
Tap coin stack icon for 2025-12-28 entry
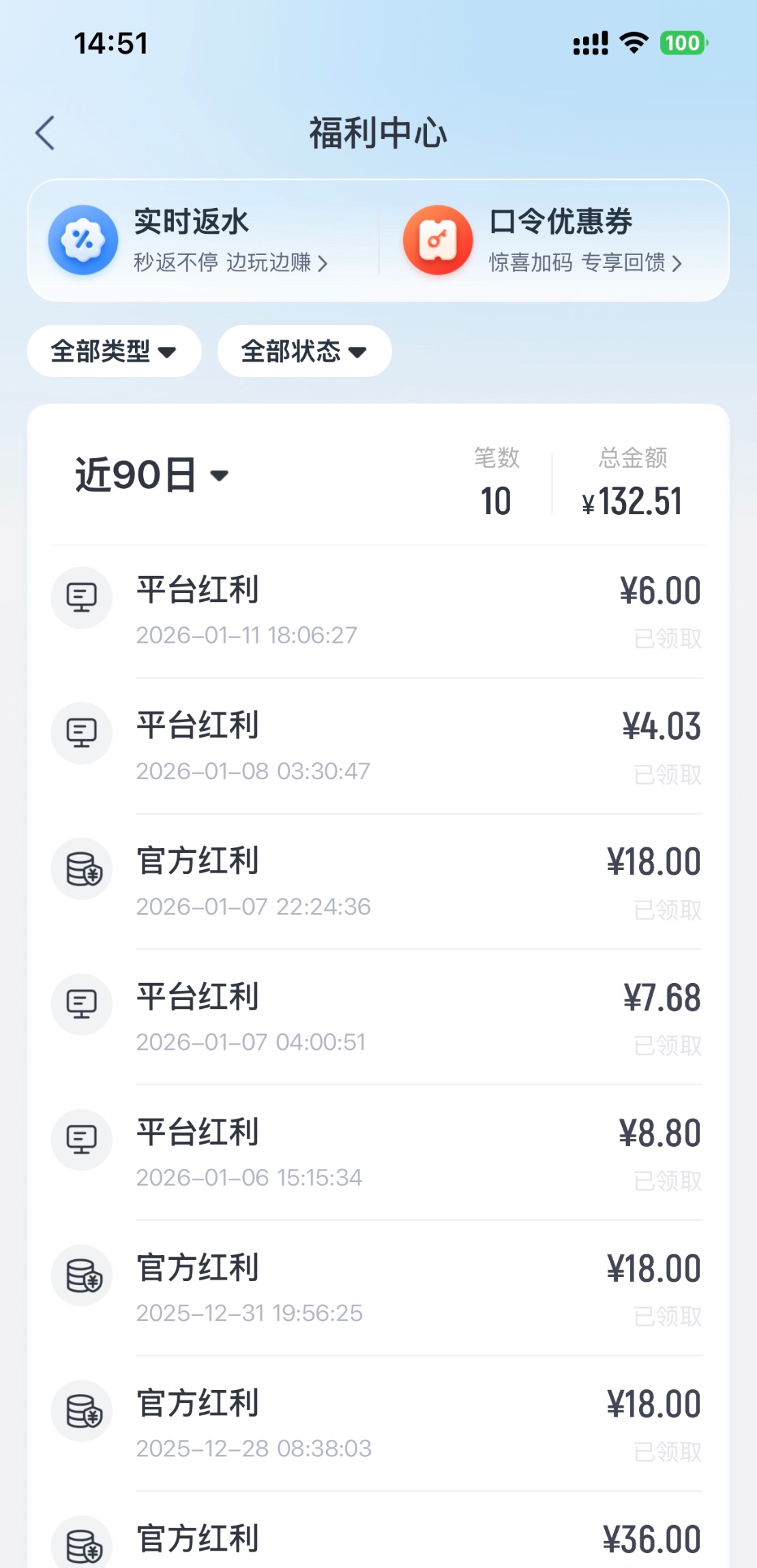tap(83, 1411)
